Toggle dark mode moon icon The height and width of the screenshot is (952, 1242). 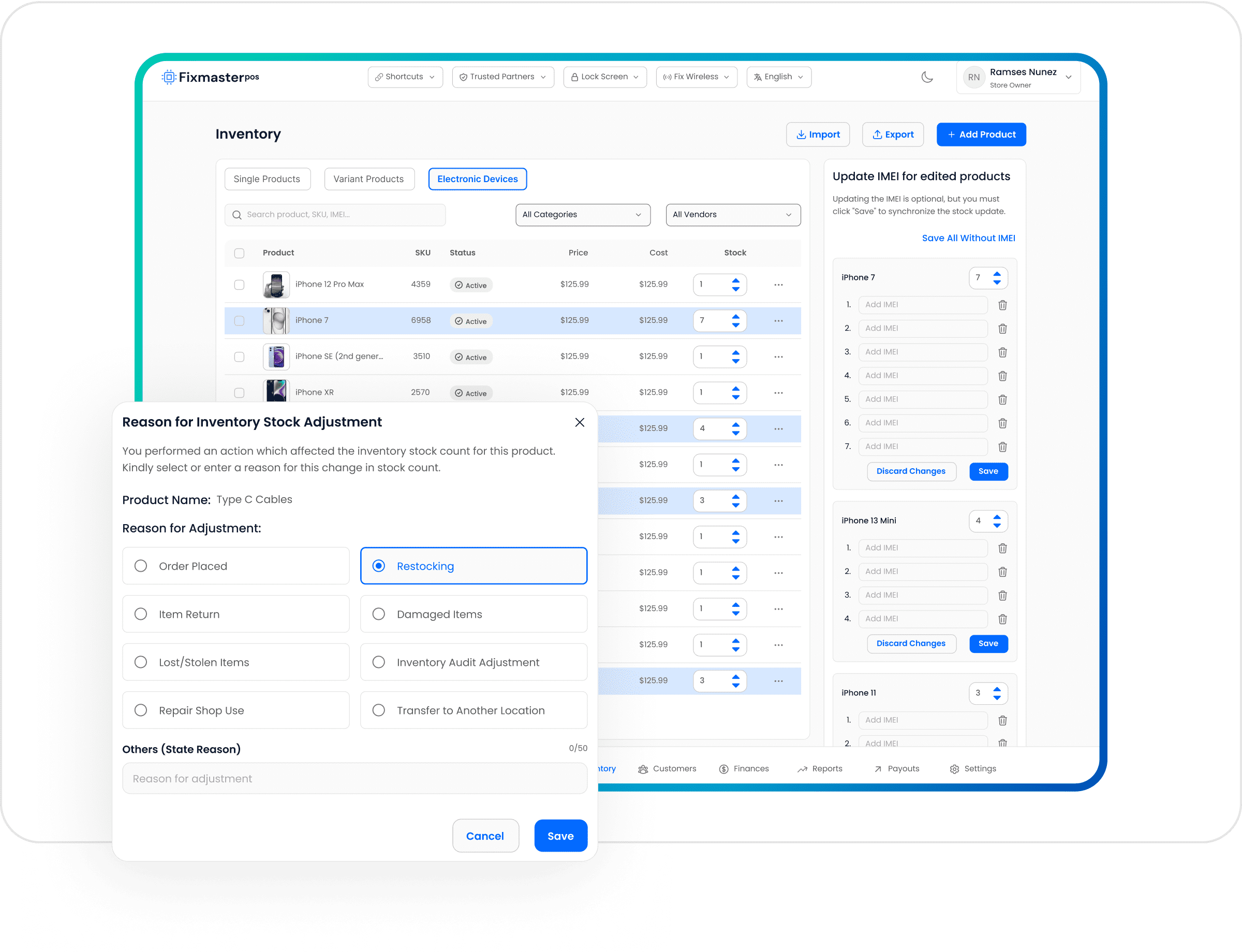click(927, 77)
